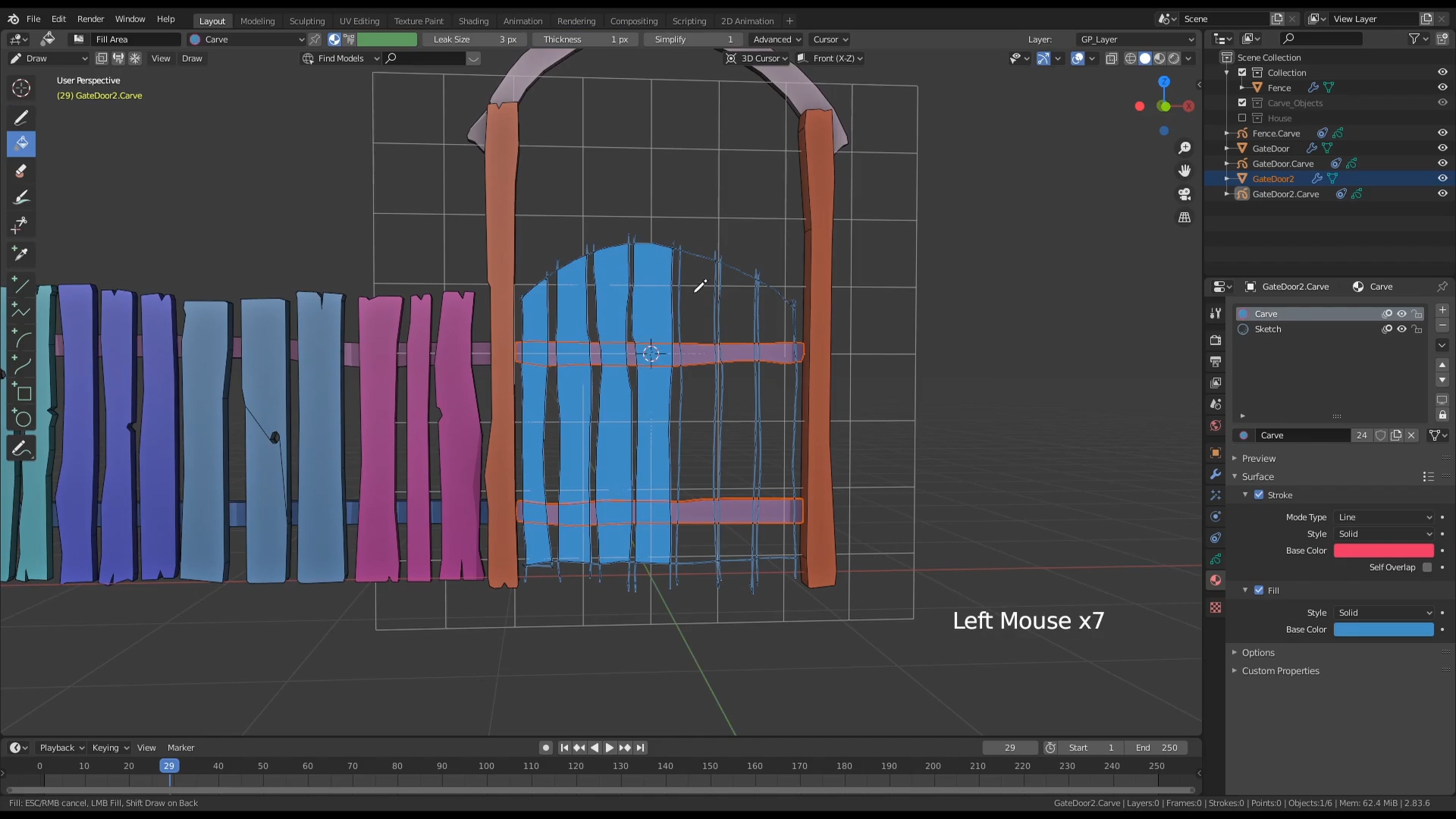Switch to the Sculpting workspace tab
This screenshot has height=819, width=1456.
(307, 20)
